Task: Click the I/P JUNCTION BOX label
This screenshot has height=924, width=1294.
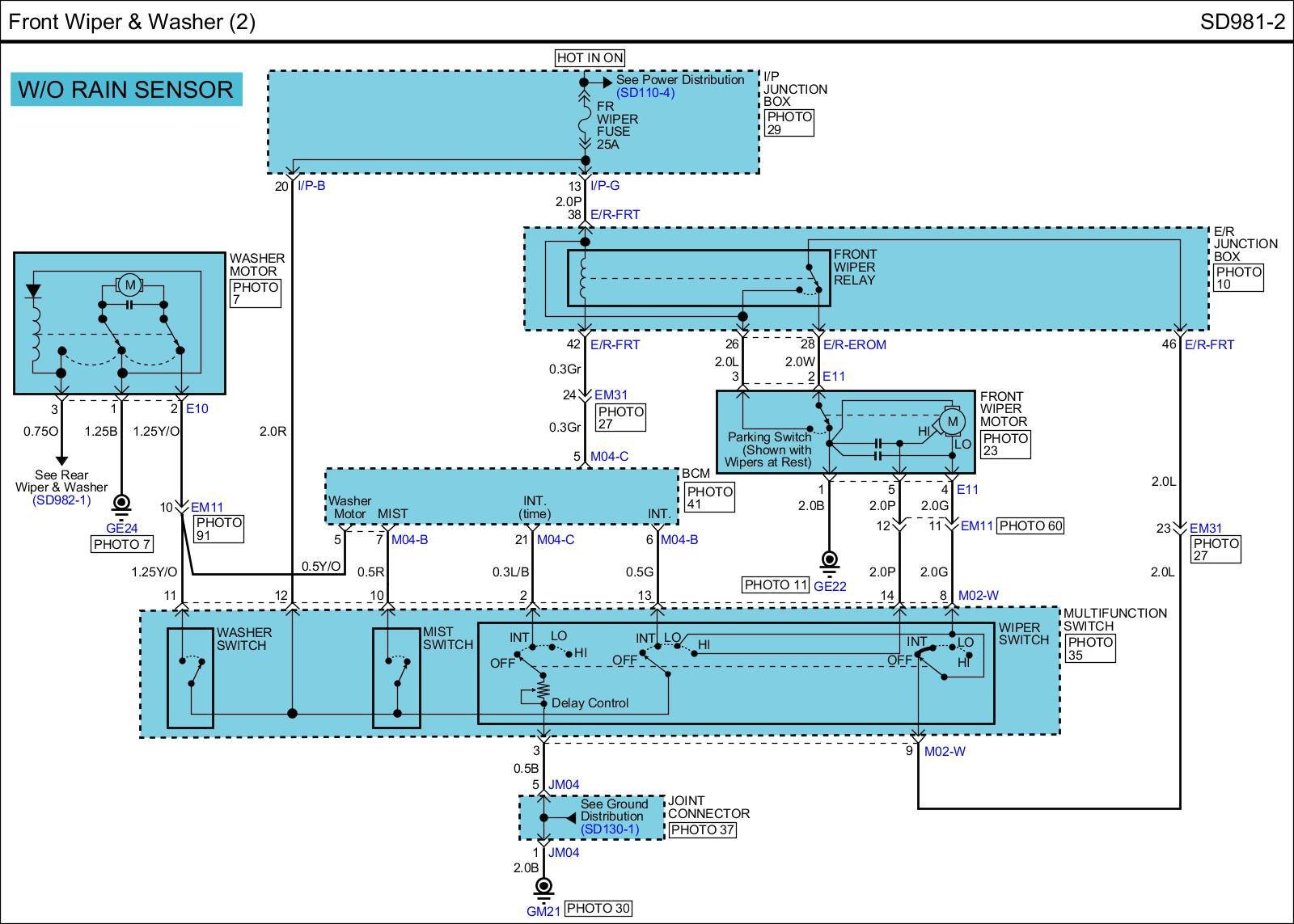Action: pos(796,89)
